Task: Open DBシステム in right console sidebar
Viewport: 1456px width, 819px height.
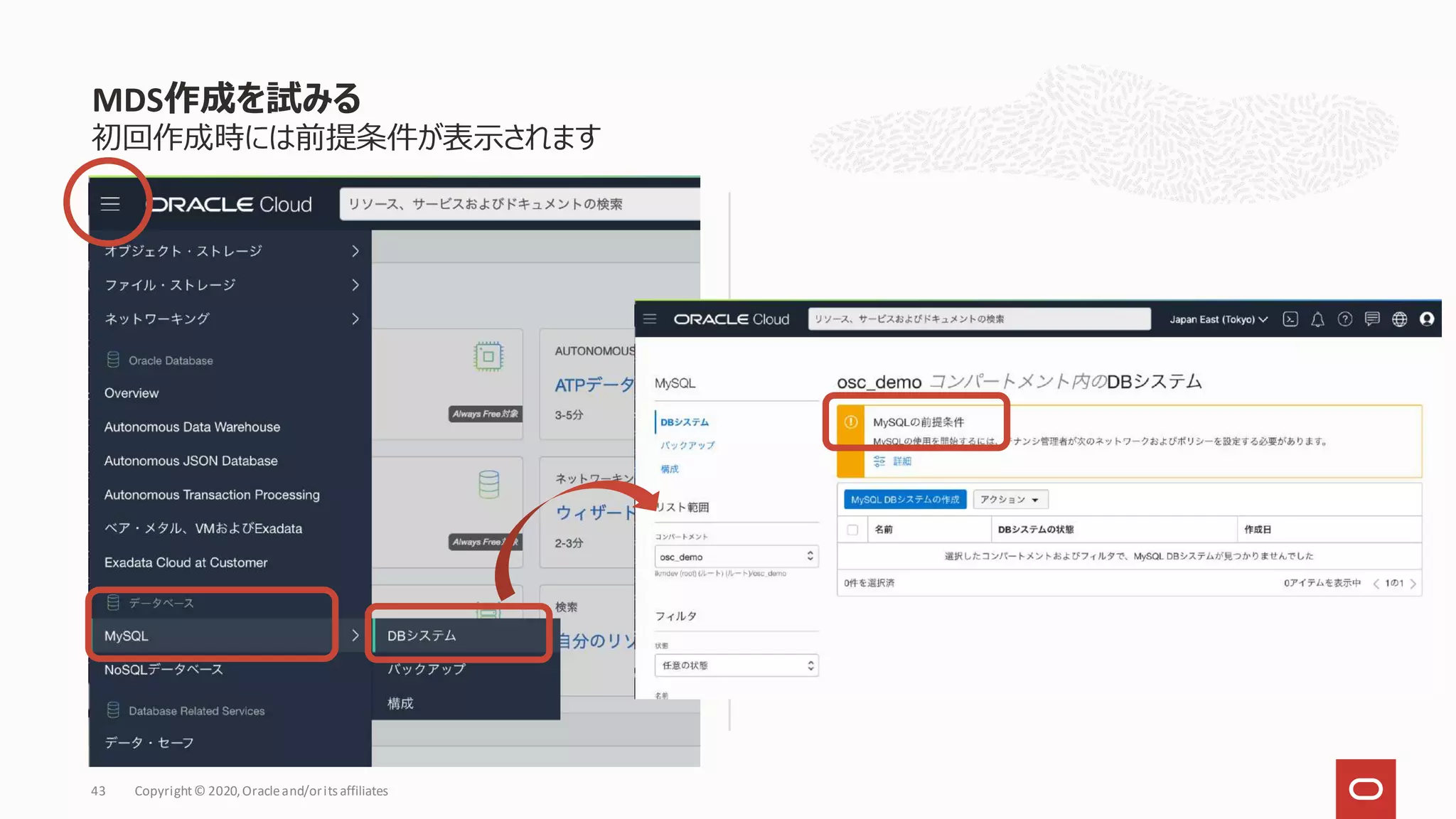Action: [x=685, y=422]
